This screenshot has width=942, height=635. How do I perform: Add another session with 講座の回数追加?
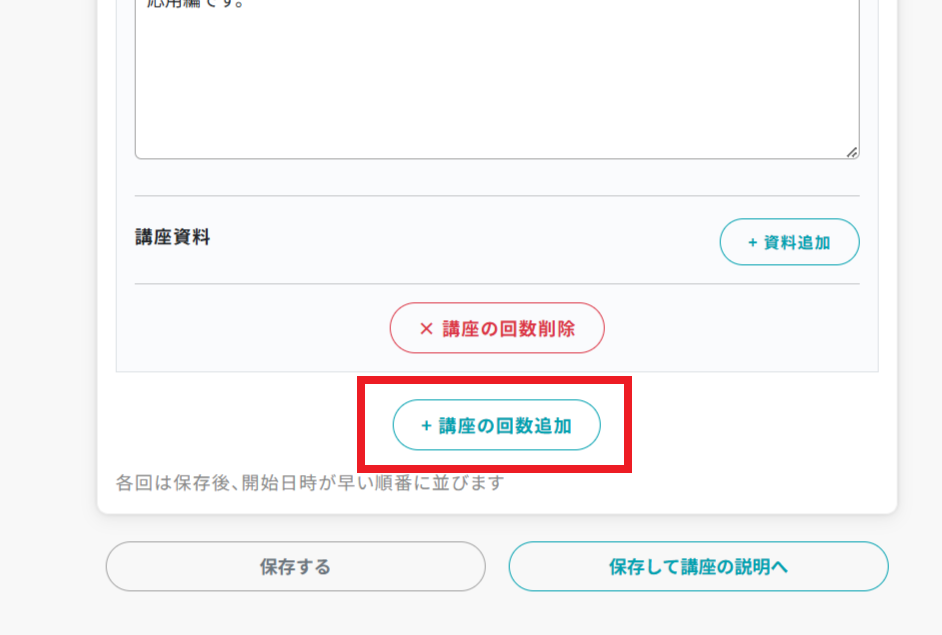point(497,426)
